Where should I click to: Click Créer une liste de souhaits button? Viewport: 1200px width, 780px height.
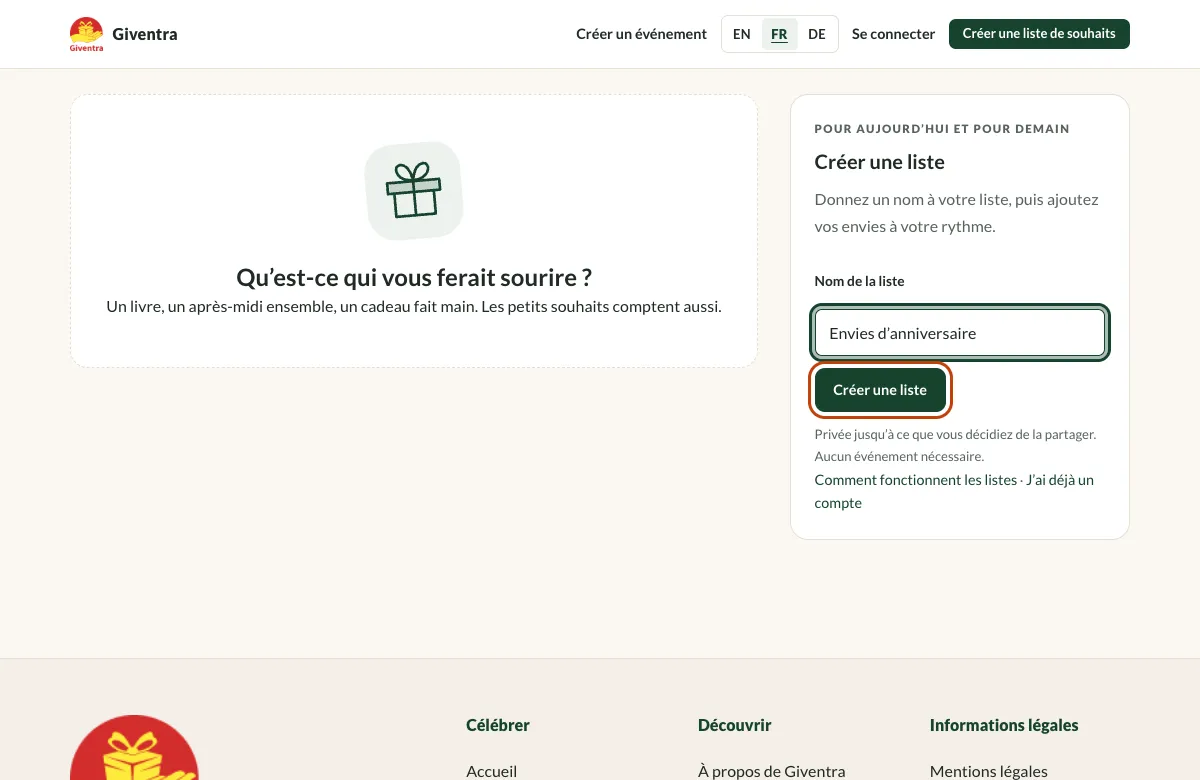coord(1039,34)
